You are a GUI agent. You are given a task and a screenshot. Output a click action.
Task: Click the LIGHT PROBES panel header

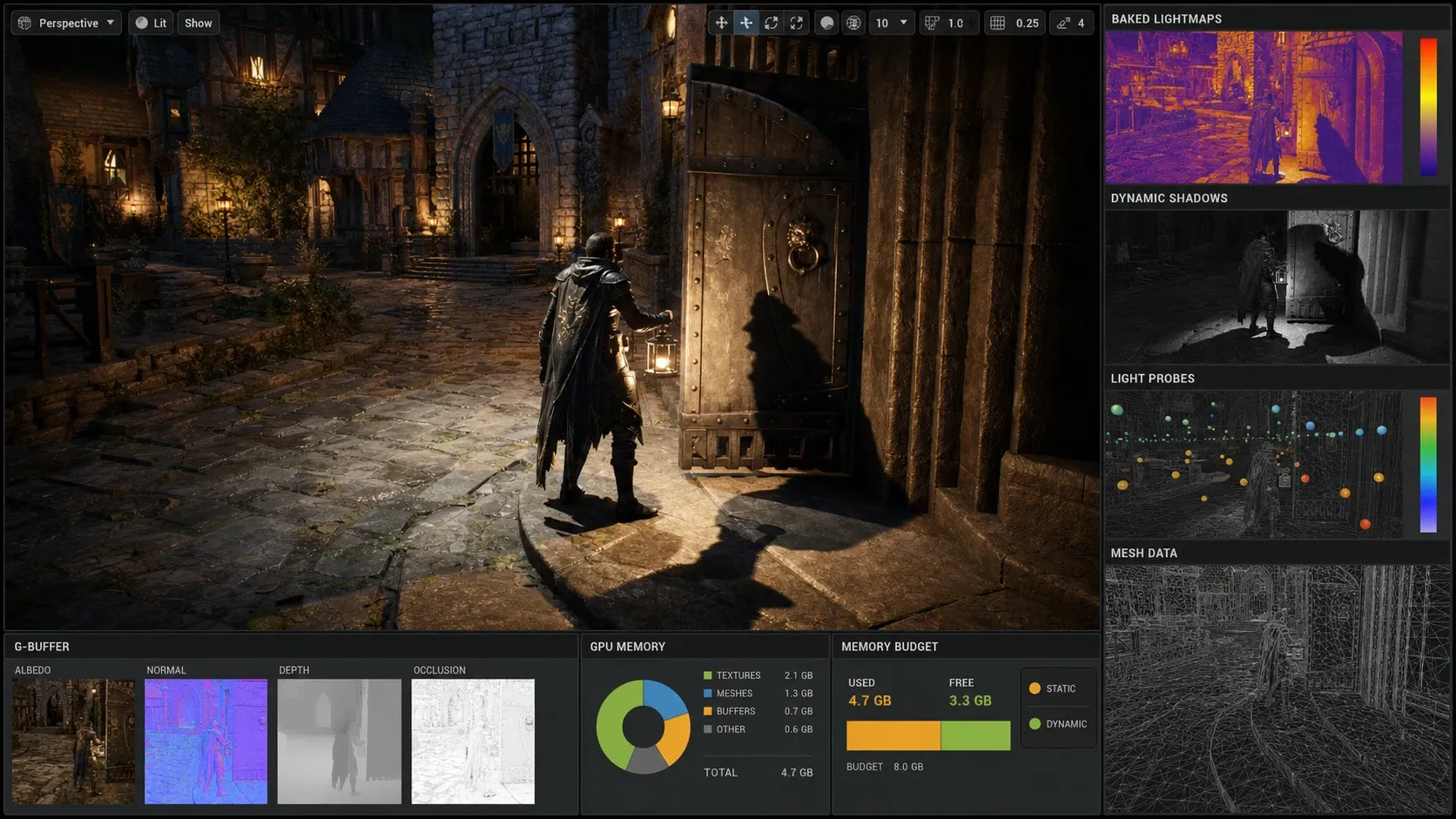(x=1153, y=379)
